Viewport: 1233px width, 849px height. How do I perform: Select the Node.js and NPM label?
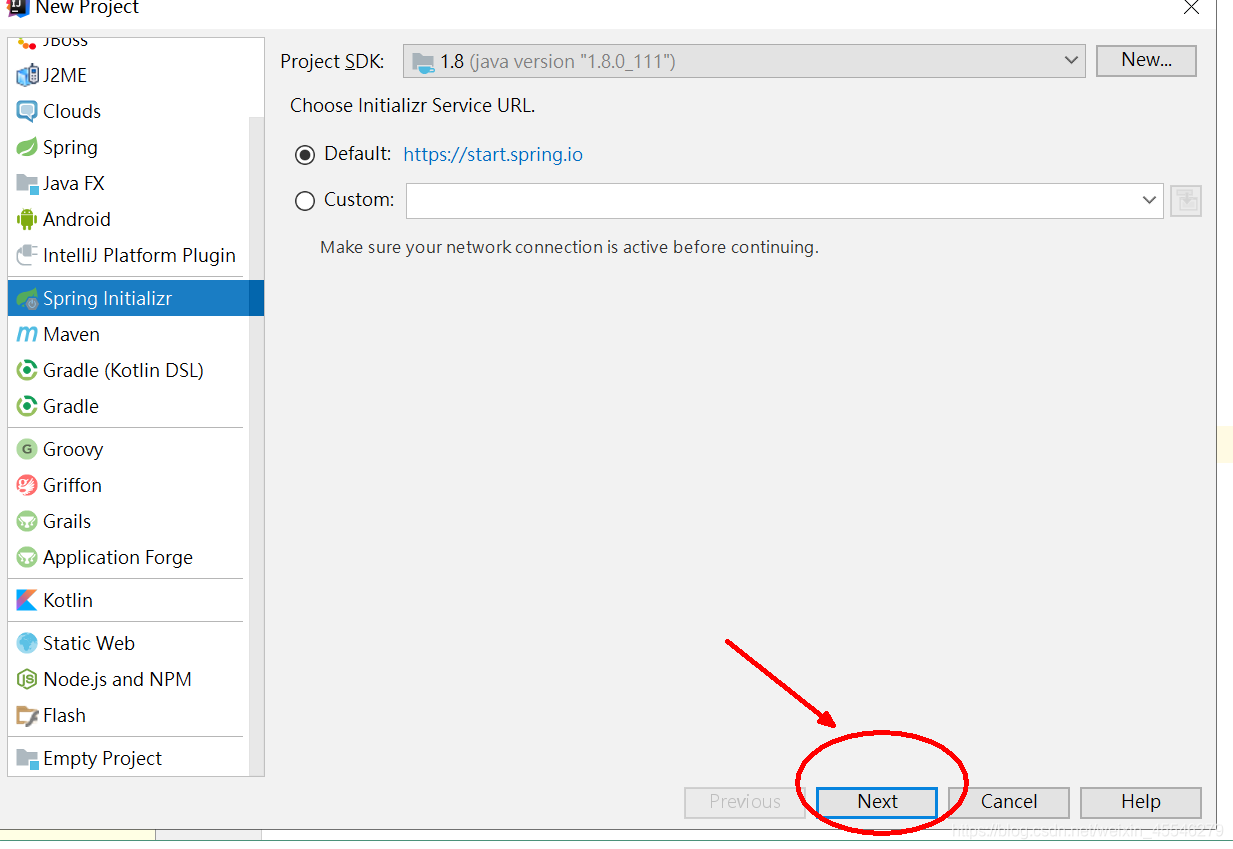click(x=117, y=679)
